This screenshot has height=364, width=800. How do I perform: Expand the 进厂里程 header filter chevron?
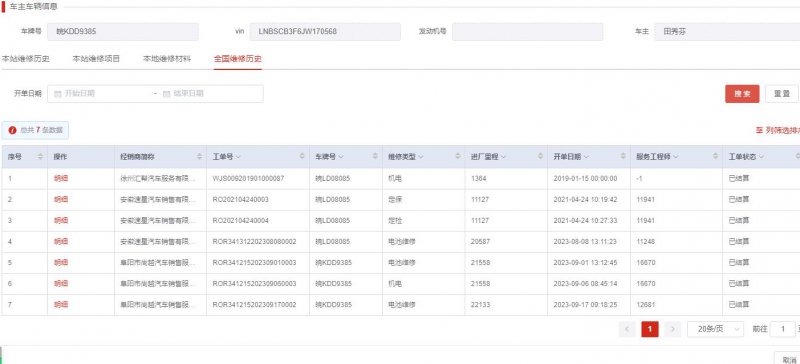coord(504,157)
